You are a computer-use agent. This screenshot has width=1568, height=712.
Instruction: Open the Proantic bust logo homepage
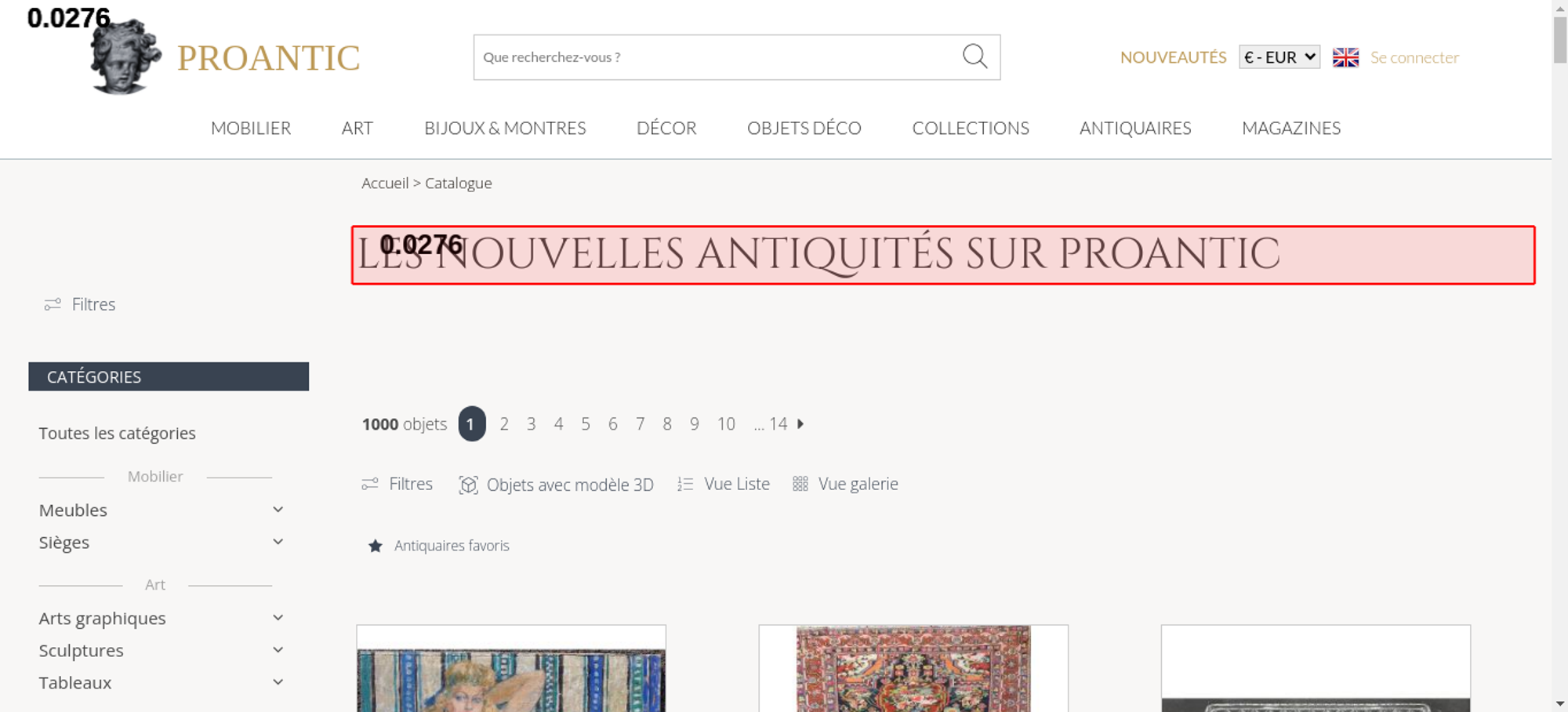point(125,57)
